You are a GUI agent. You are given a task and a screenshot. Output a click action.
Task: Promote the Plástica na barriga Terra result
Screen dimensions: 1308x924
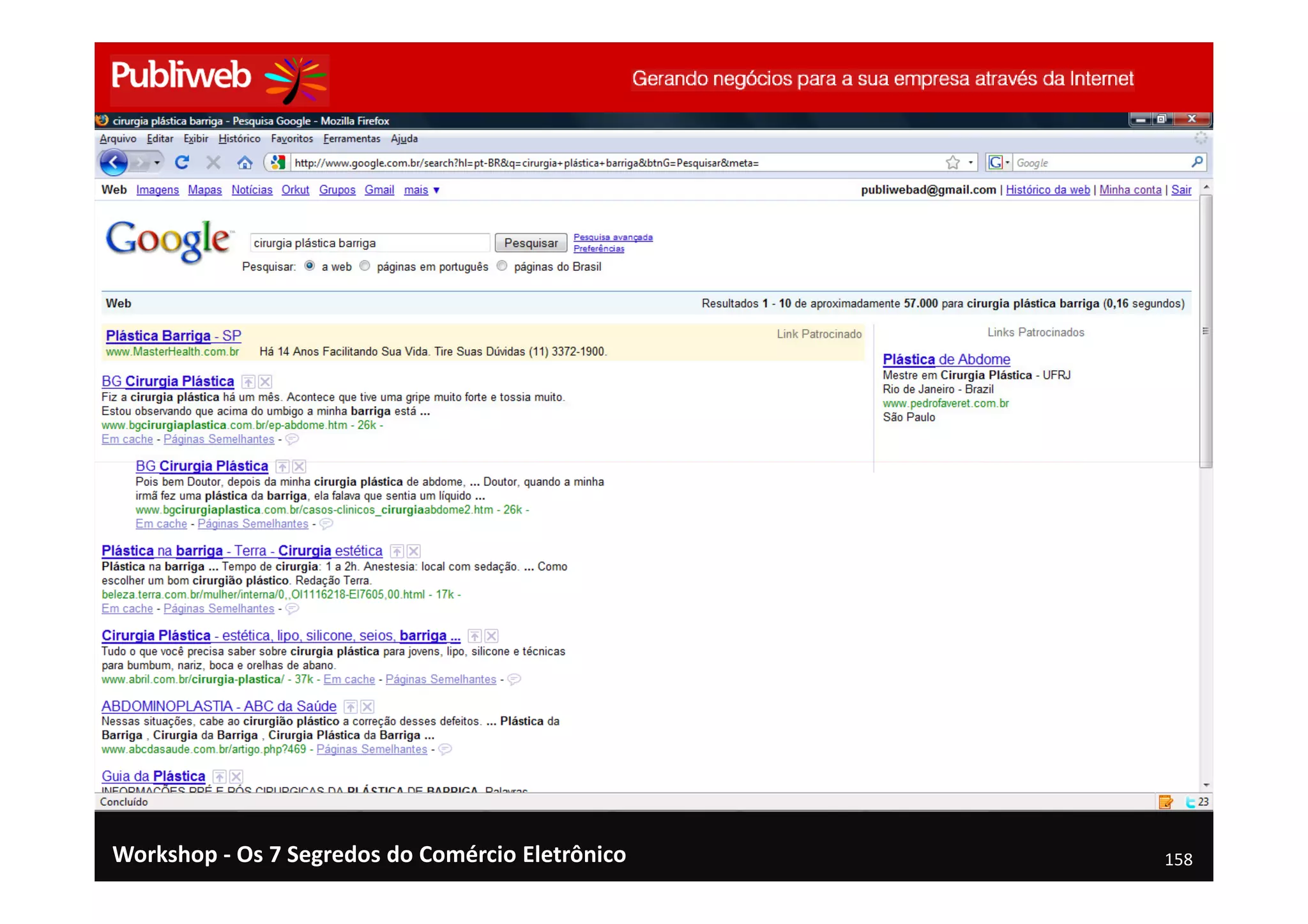tap(397, 551)
